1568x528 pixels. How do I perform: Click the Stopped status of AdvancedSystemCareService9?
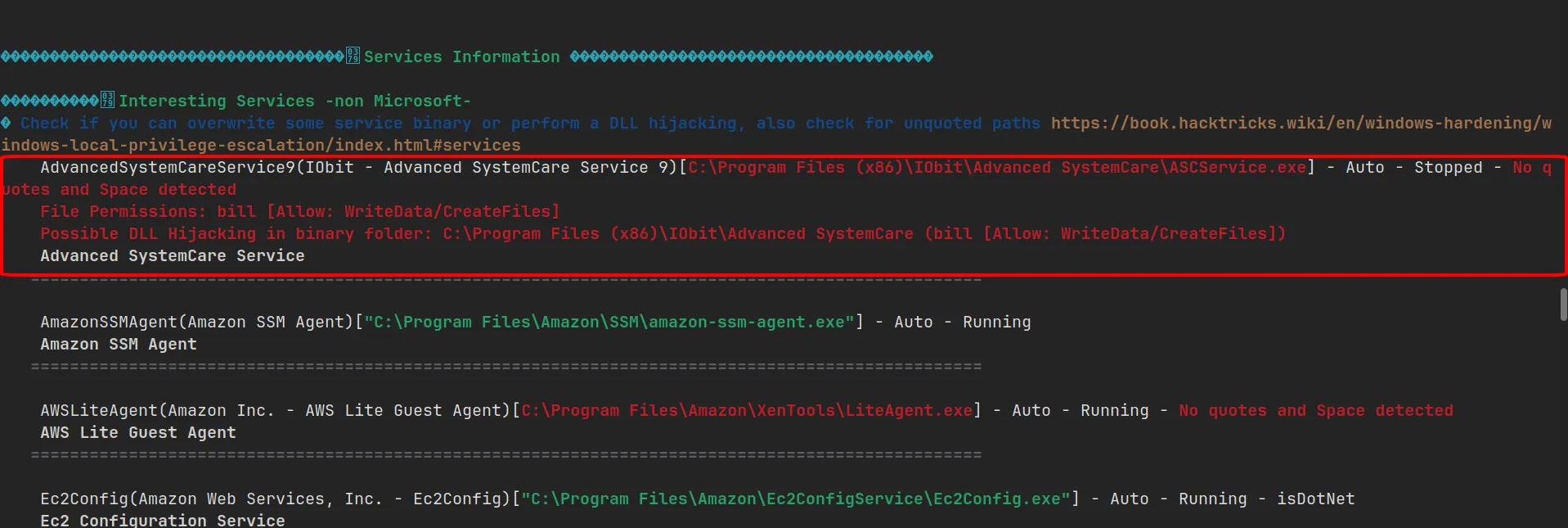coord(1448,167)
